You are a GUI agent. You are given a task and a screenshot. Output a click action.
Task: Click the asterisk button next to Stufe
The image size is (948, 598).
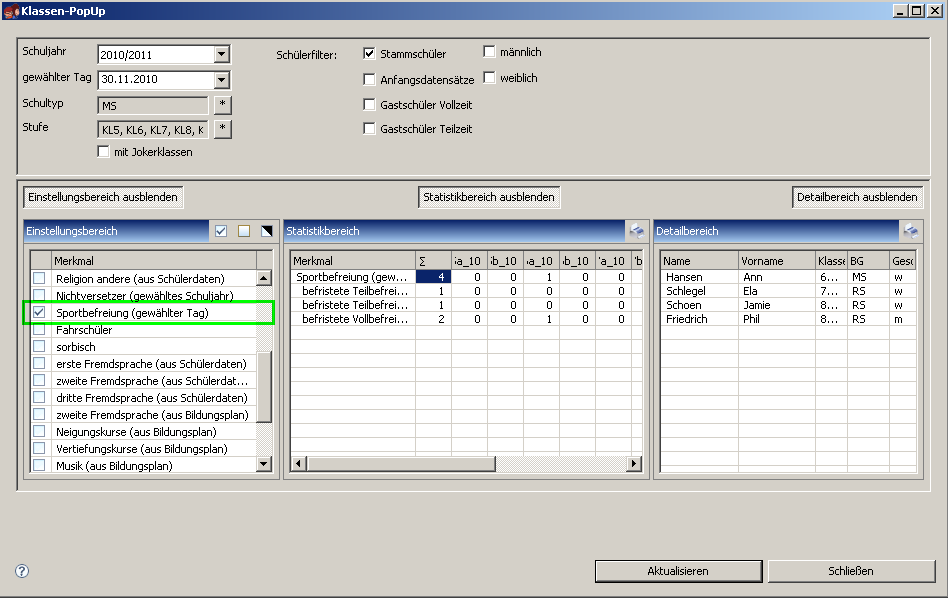(x=222, y=129)
